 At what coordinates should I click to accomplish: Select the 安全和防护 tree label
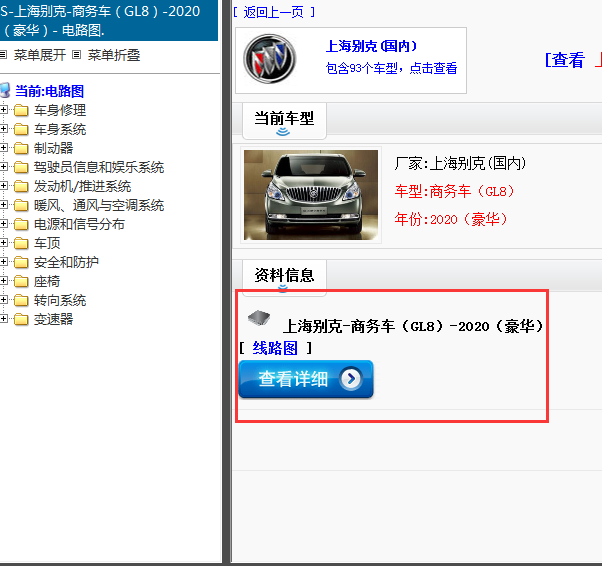click(x=66, y=262)
